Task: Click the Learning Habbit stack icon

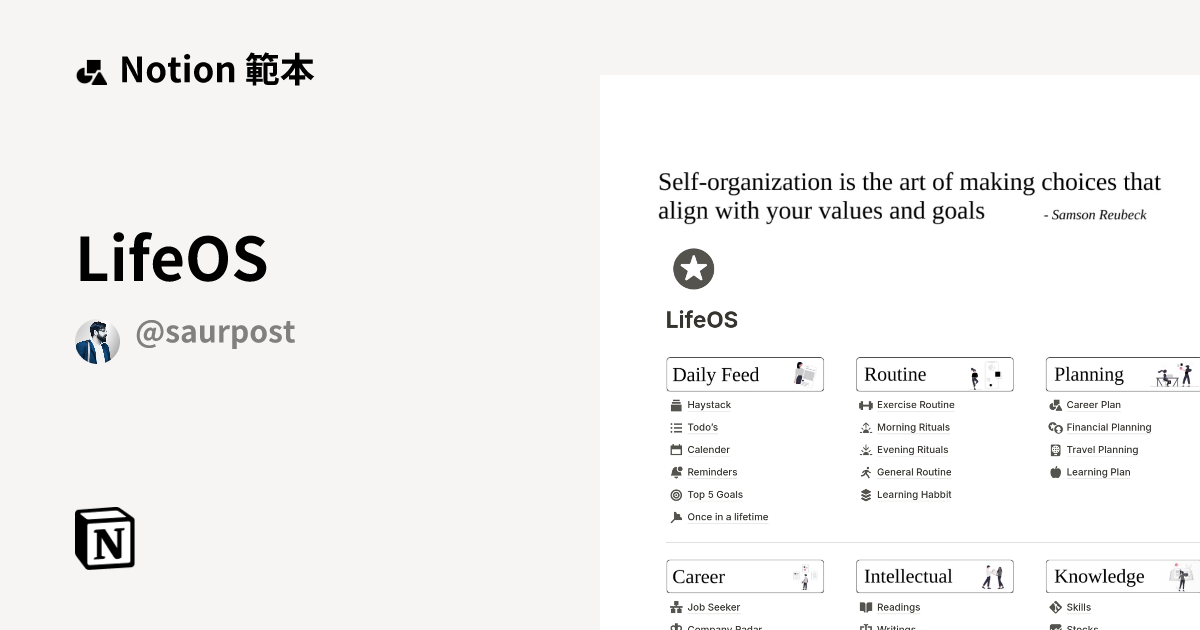Action: 866,495
